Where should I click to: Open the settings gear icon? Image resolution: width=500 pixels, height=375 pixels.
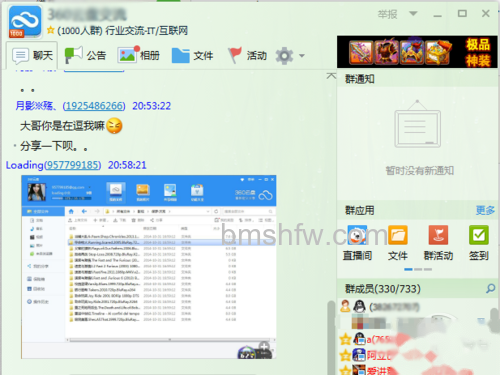click(x=284, y=55)
